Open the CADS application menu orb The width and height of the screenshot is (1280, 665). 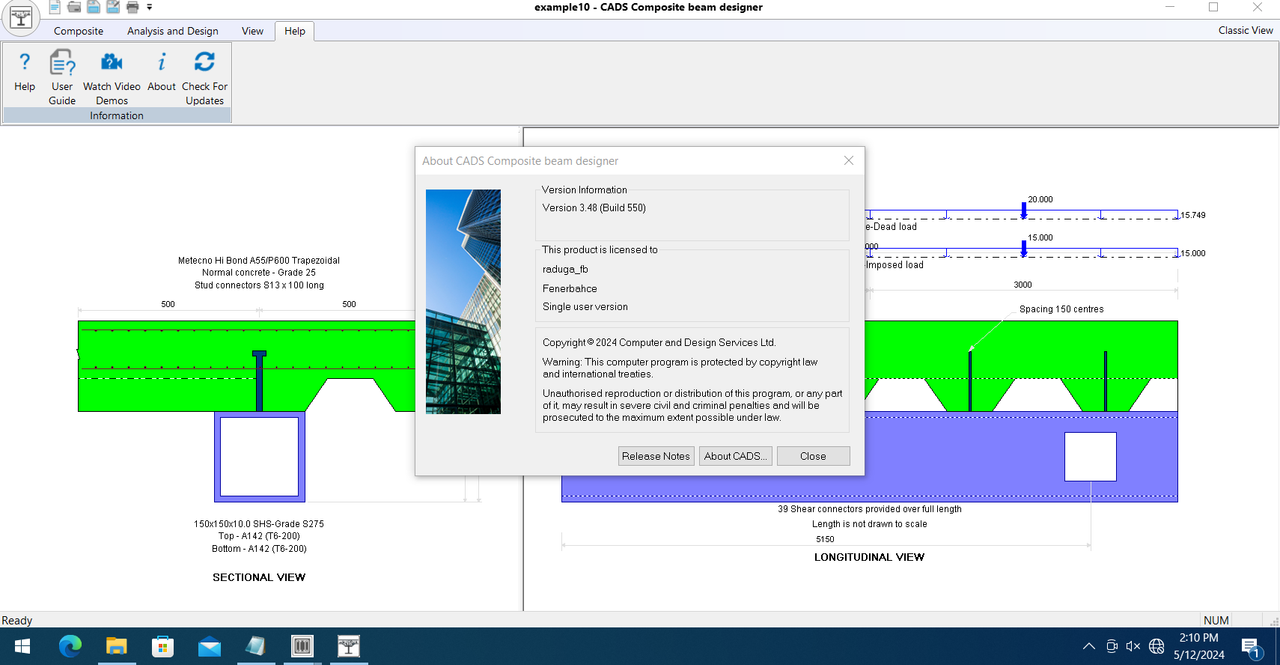pyautogui.click(x=19, y=19)
